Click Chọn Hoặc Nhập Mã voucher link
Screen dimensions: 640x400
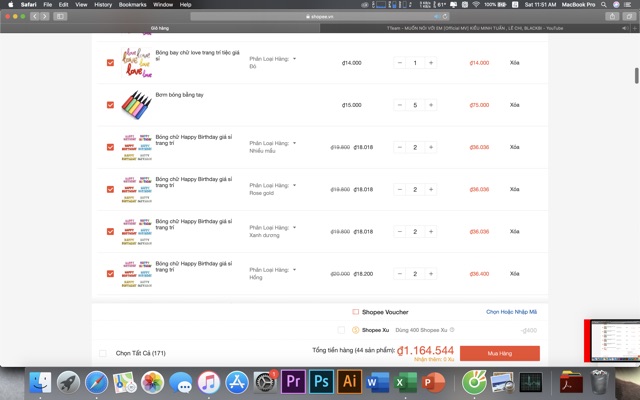[511, 312]
